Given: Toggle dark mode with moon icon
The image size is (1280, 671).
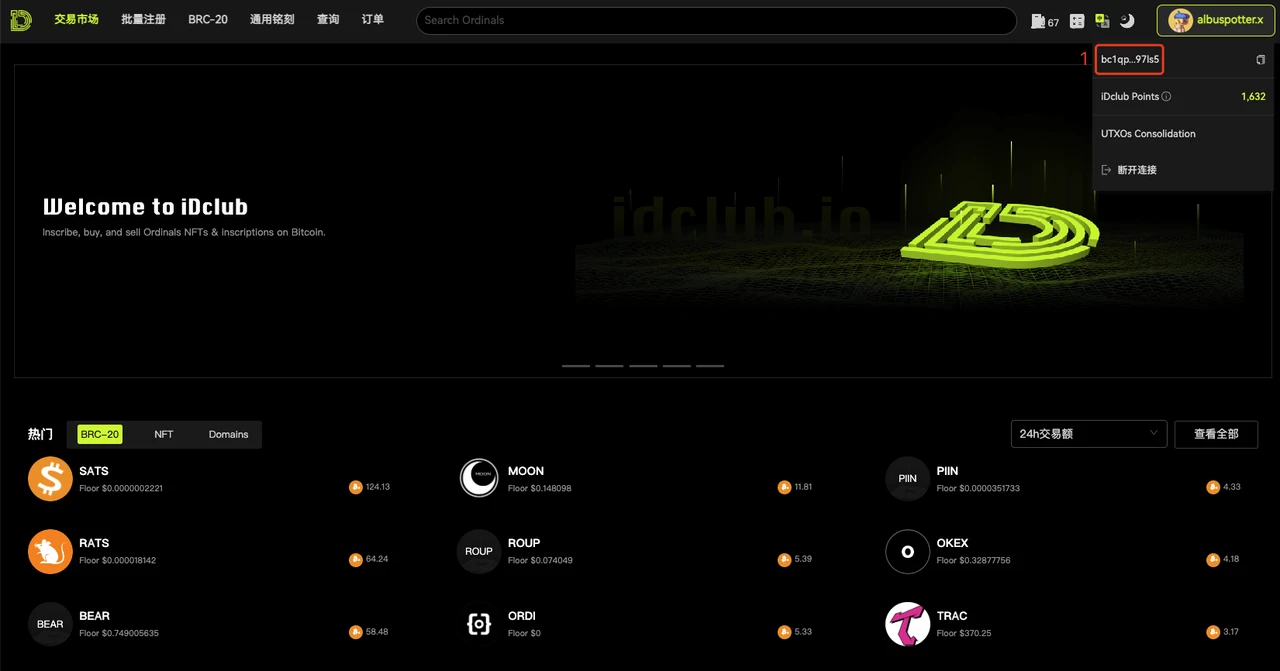Looking at the screenshot, I should (1127, 21).
